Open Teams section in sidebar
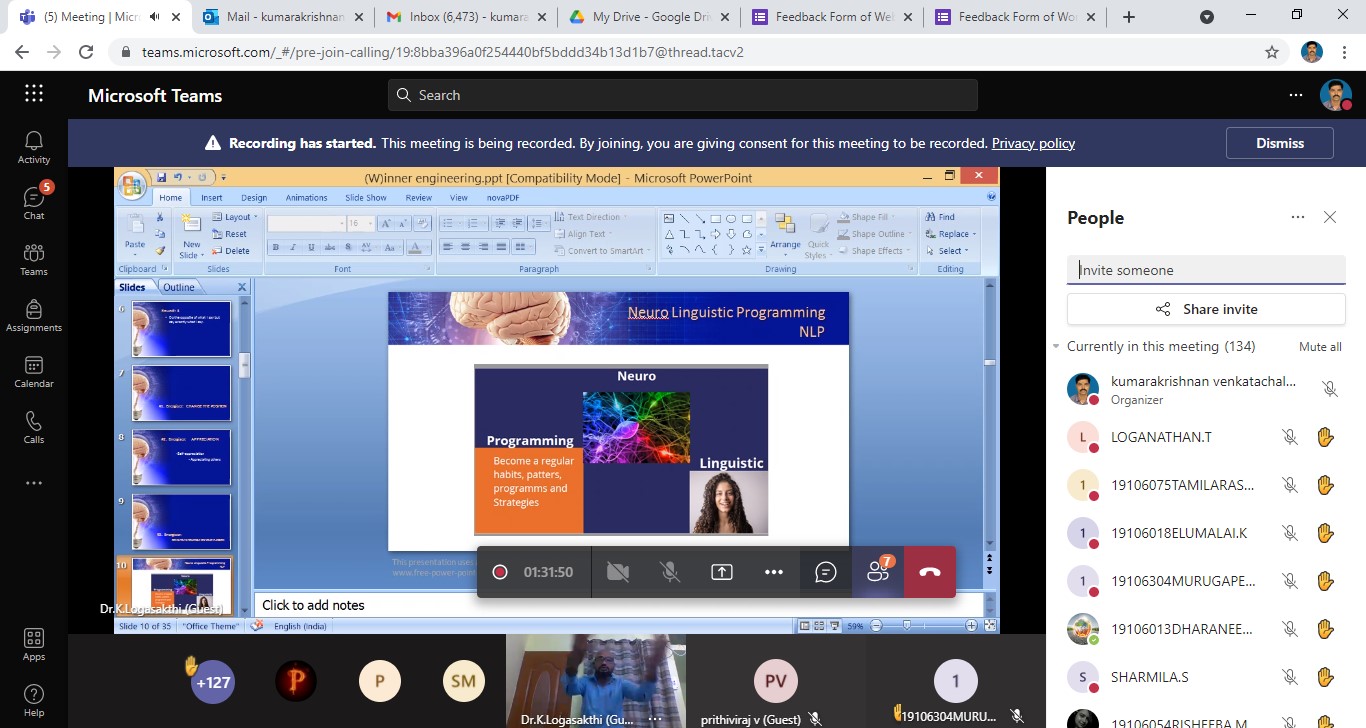The height and width of the screenshot is (728, 1366). [34, 259]
